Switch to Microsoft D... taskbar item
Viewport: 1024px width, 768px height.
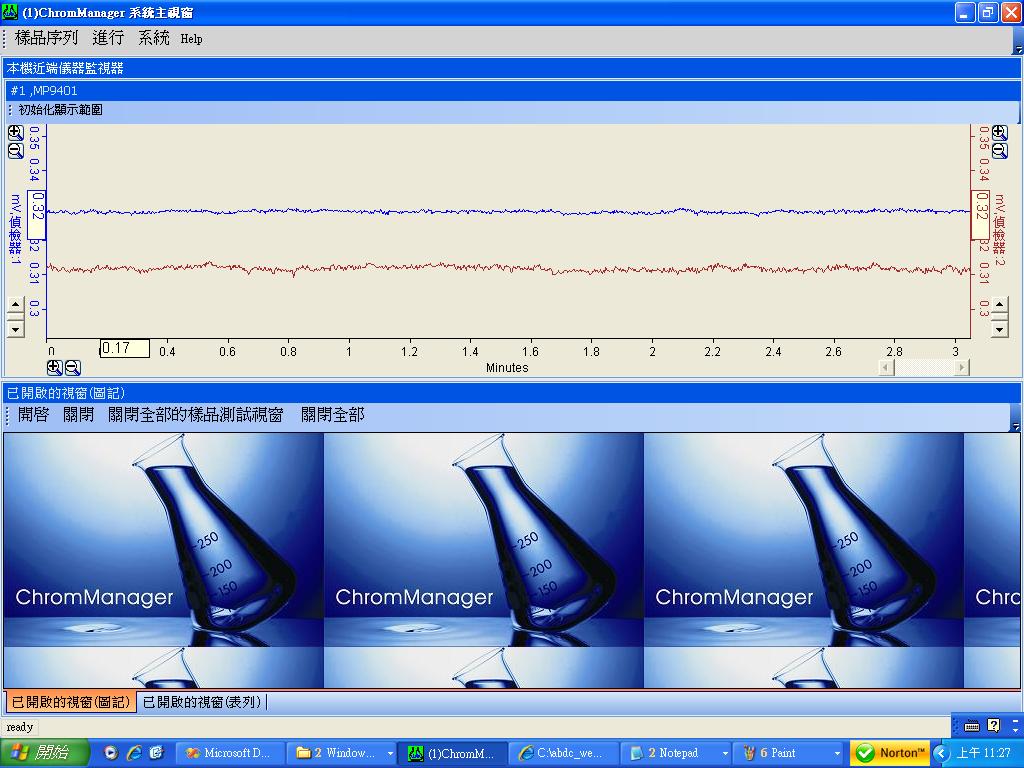pos(231,753)
